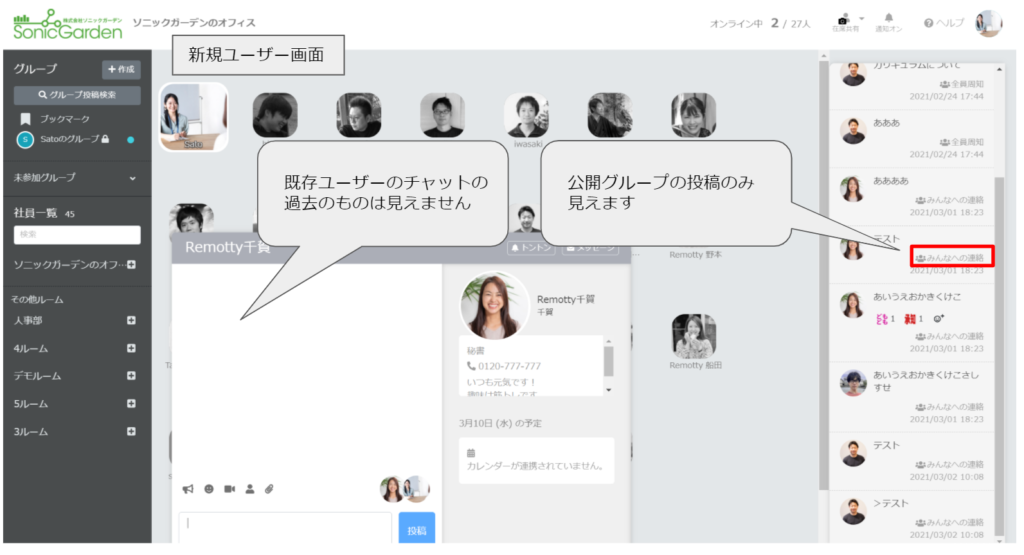Image resolution: width=1024 pixels, height=555 pixels.
Task: Select the iwasaki member avatar
Action: coord(526,116)
